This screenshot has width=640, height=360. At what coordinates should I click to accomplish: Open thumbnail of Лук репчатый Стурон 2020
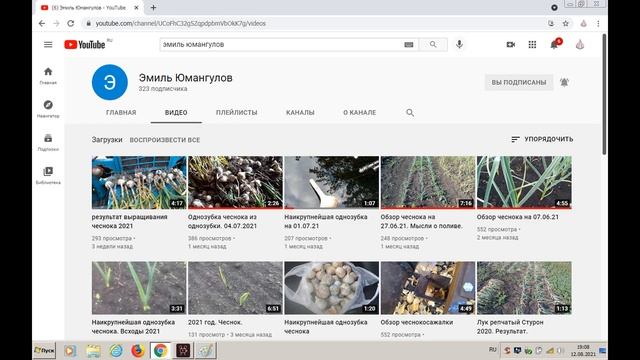point(524,288)
